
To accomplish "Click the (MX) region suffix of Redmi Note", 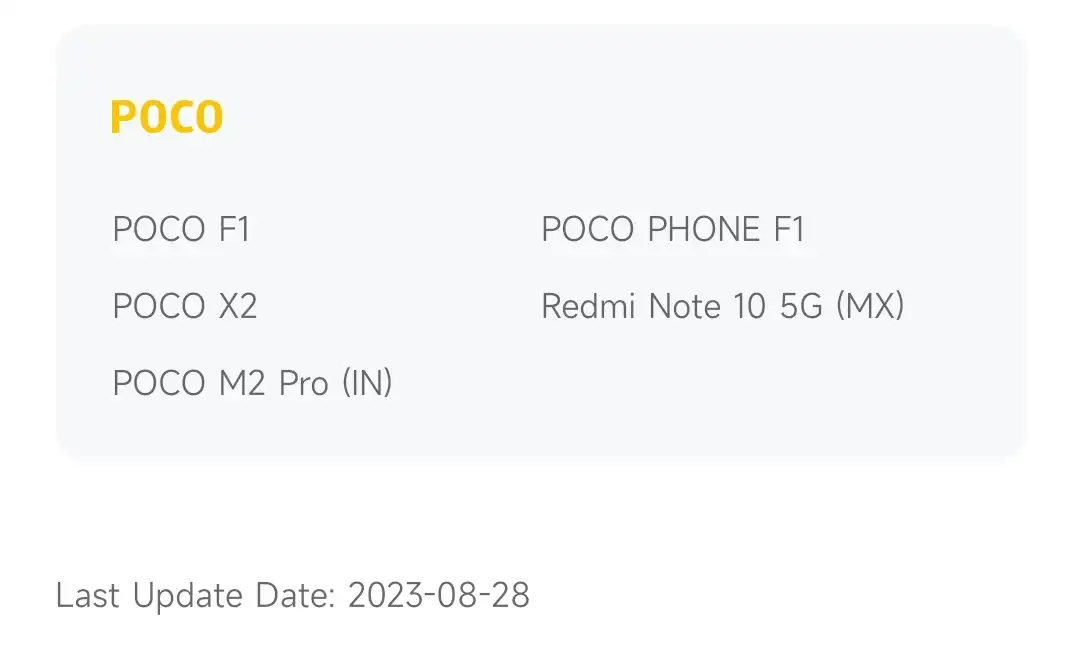I will click(x=870, y=306).
